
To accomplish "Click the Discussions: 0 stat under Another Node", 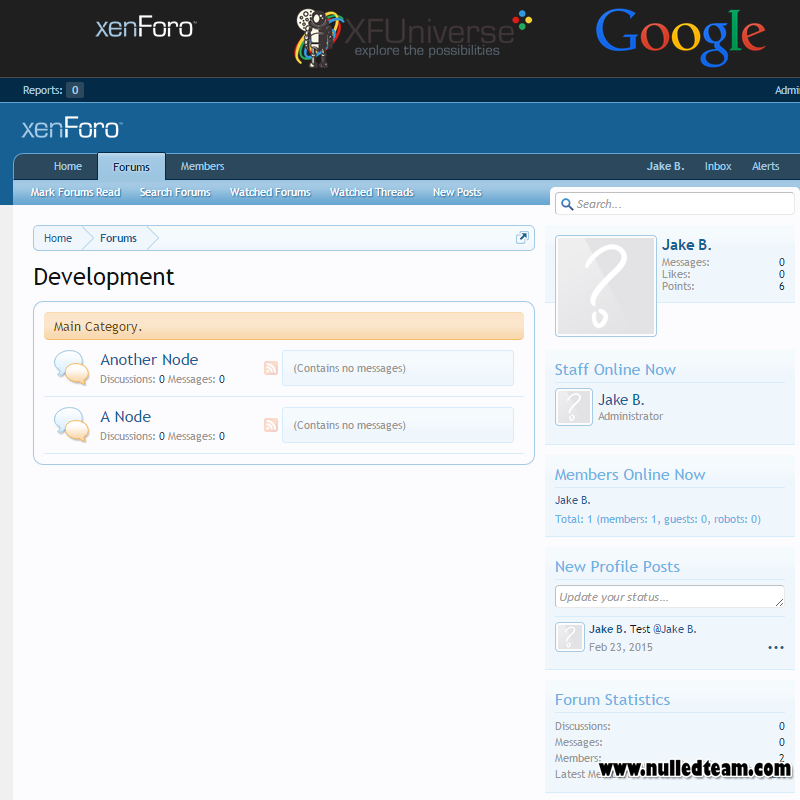I will coord(133,379).
